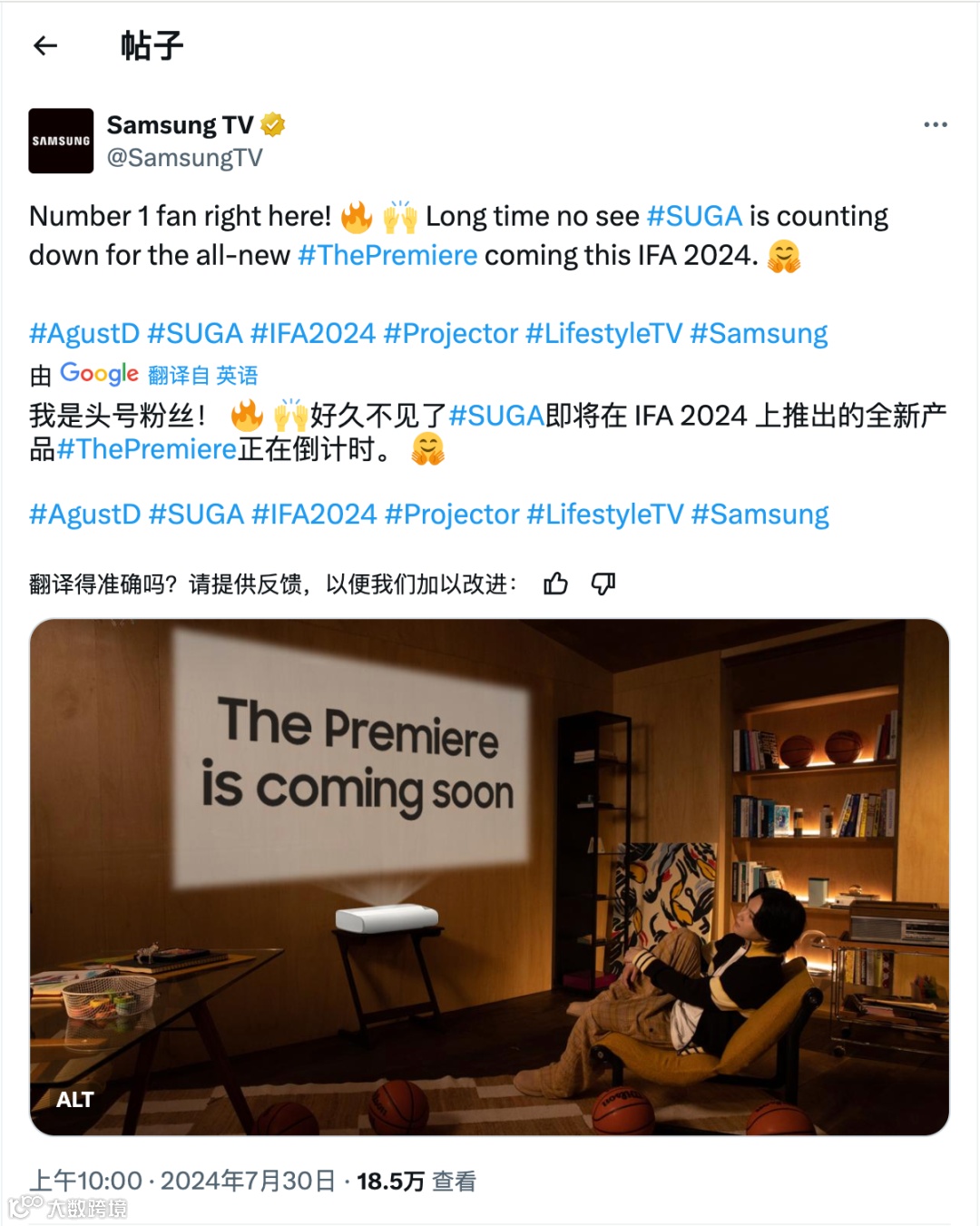Screen dimensions: 980x1226
Task: Open the three-dot more options menu
Action: tap(936, 124)
